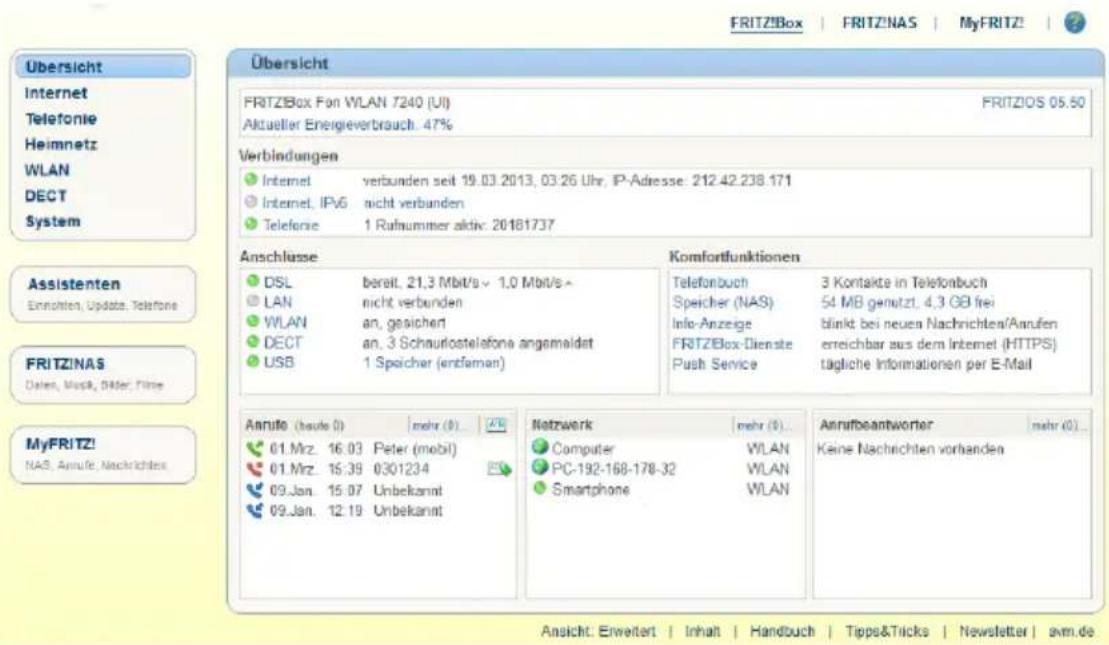1109x645 pixels.
Task: Click the green Internet status indicator
Action: (x=251, y=180)
